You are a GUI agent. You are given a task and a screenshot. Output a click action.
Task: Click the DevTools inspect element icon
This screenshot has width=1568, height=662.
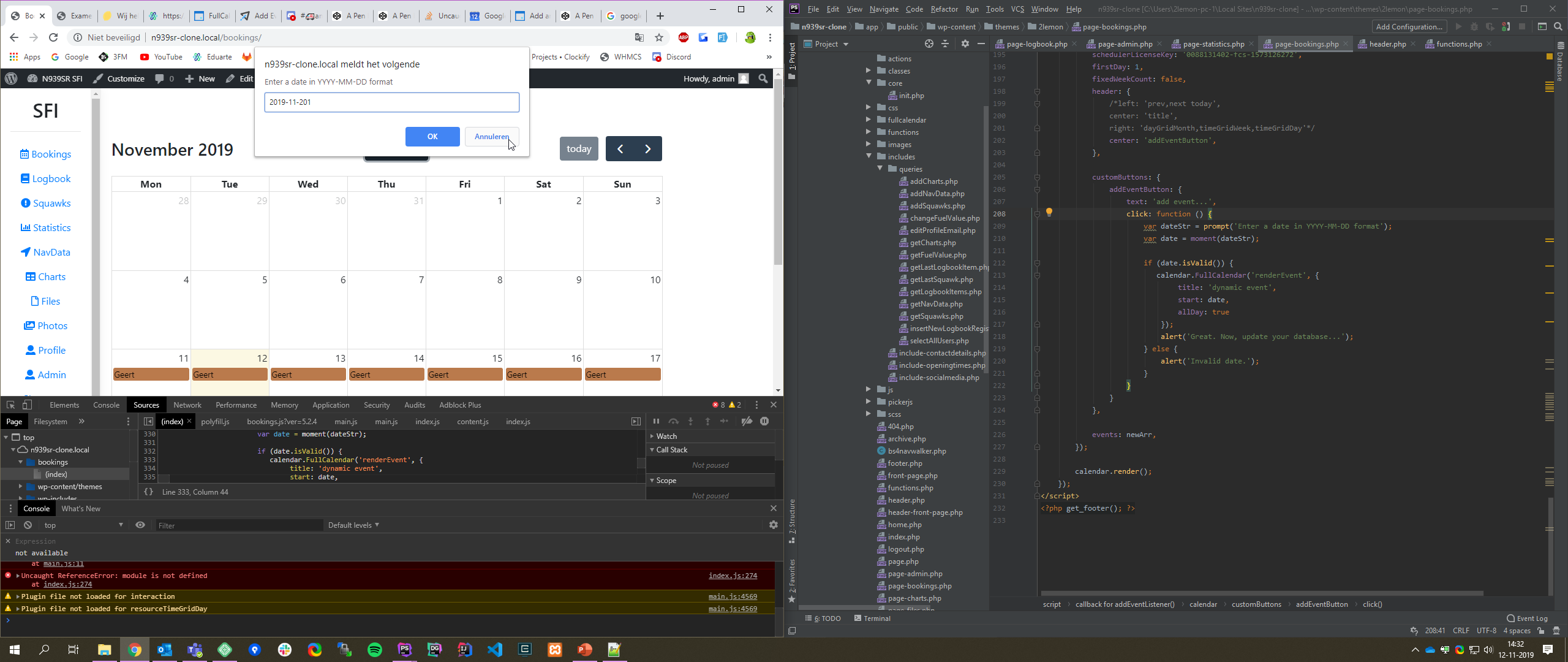[10, 405]
